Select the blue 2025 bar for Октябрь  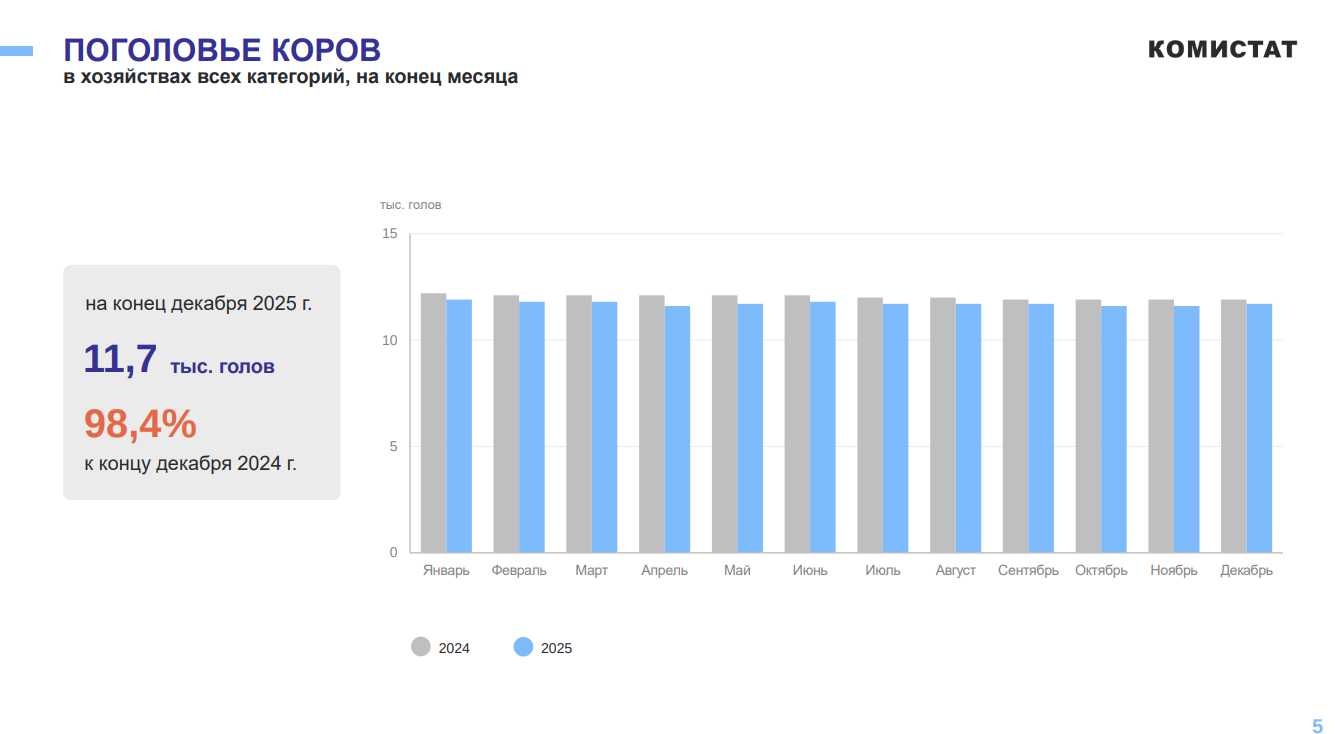(1114, 429)
